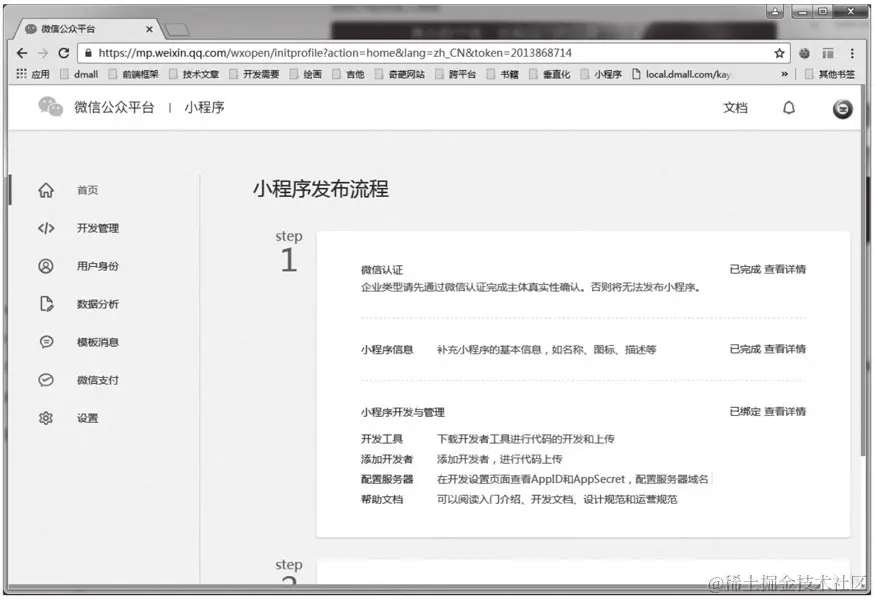Viewport: 874px width, 600px height.
Task: Open the dmall bookmark
Action: 88,74
